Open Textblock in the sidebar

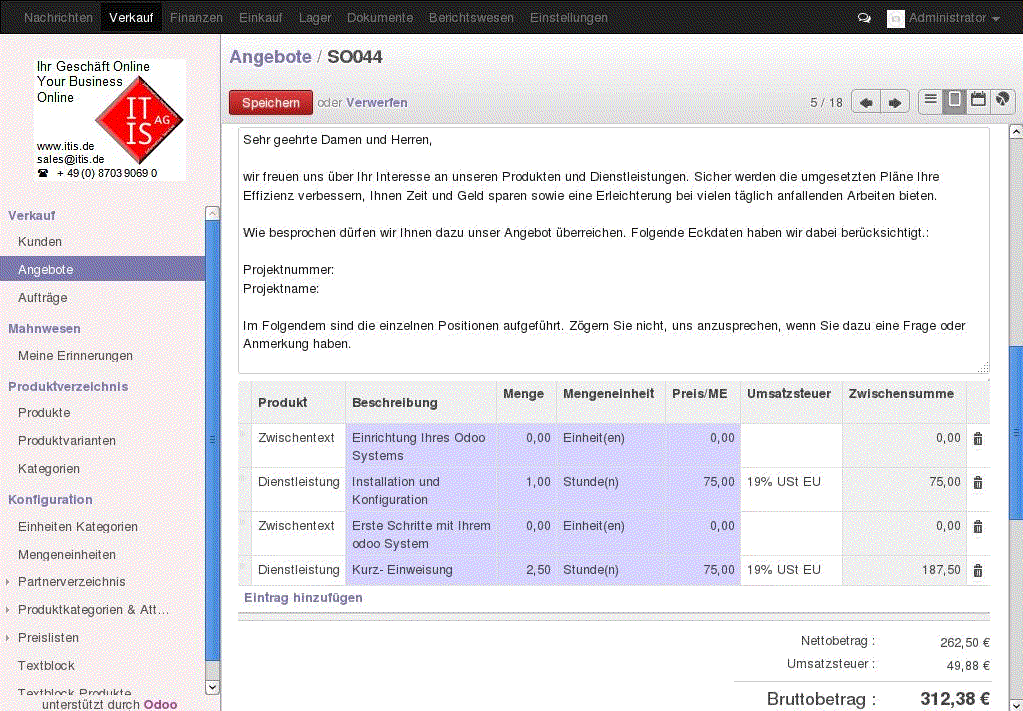coord(46,665)
